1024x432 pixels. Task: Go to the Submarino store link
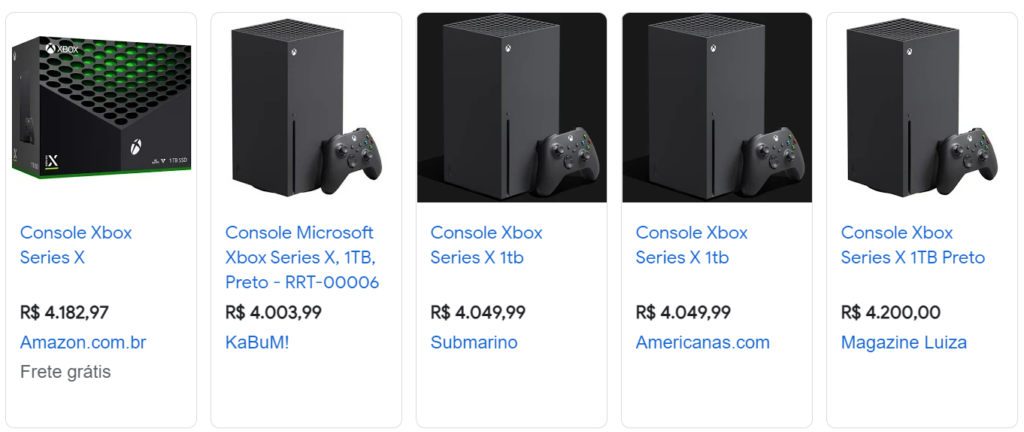(x=474, y=342)
